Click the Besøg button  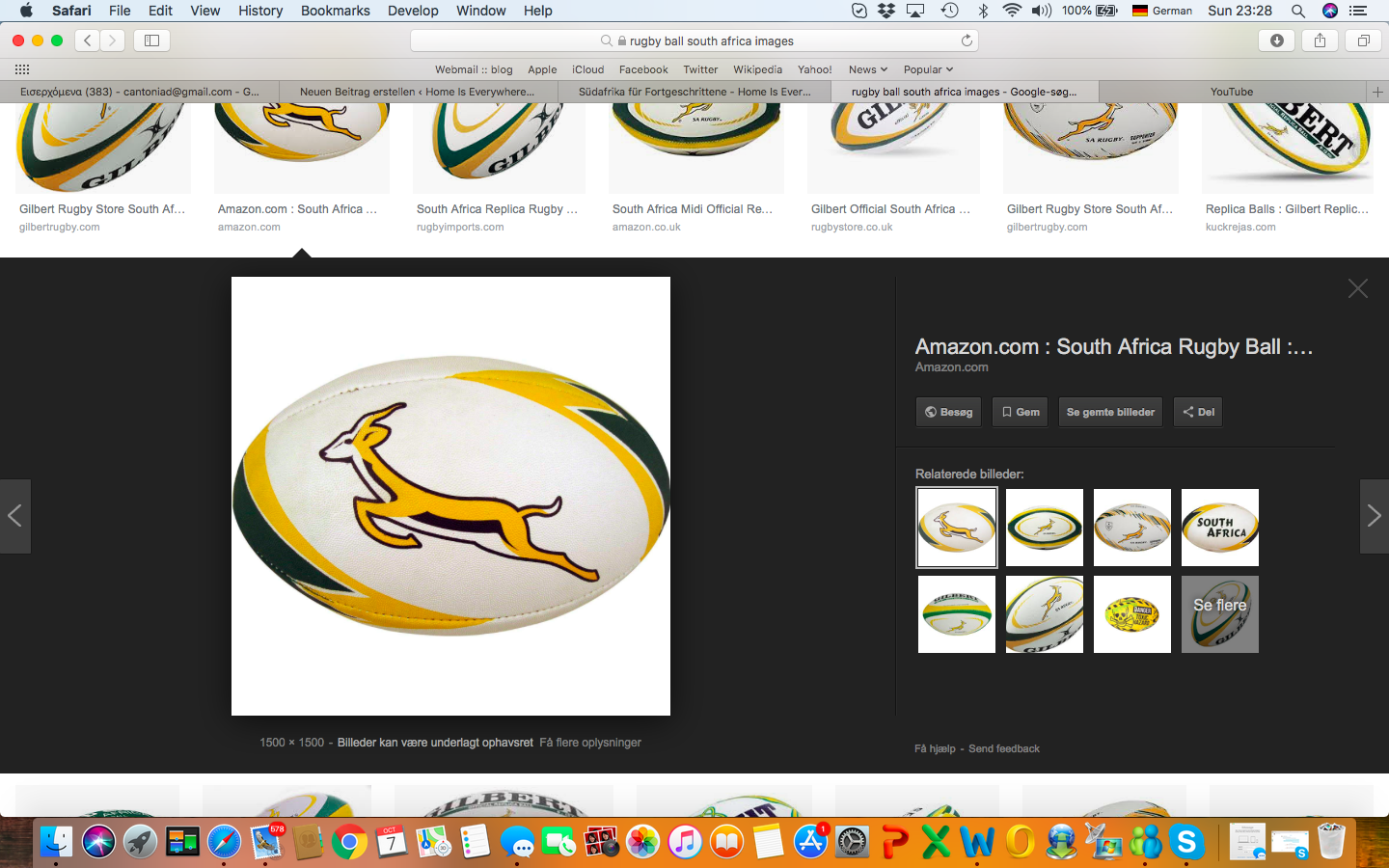(948, 412)
